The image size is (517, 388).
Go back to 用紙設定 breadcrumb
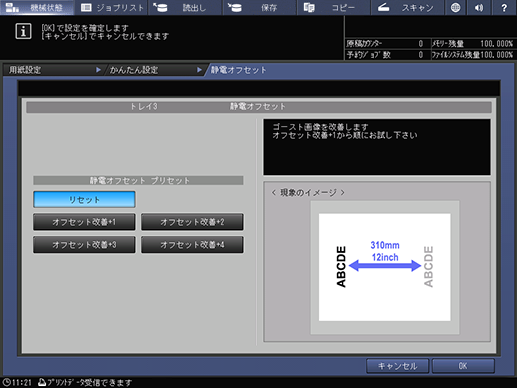pos(53,70)
